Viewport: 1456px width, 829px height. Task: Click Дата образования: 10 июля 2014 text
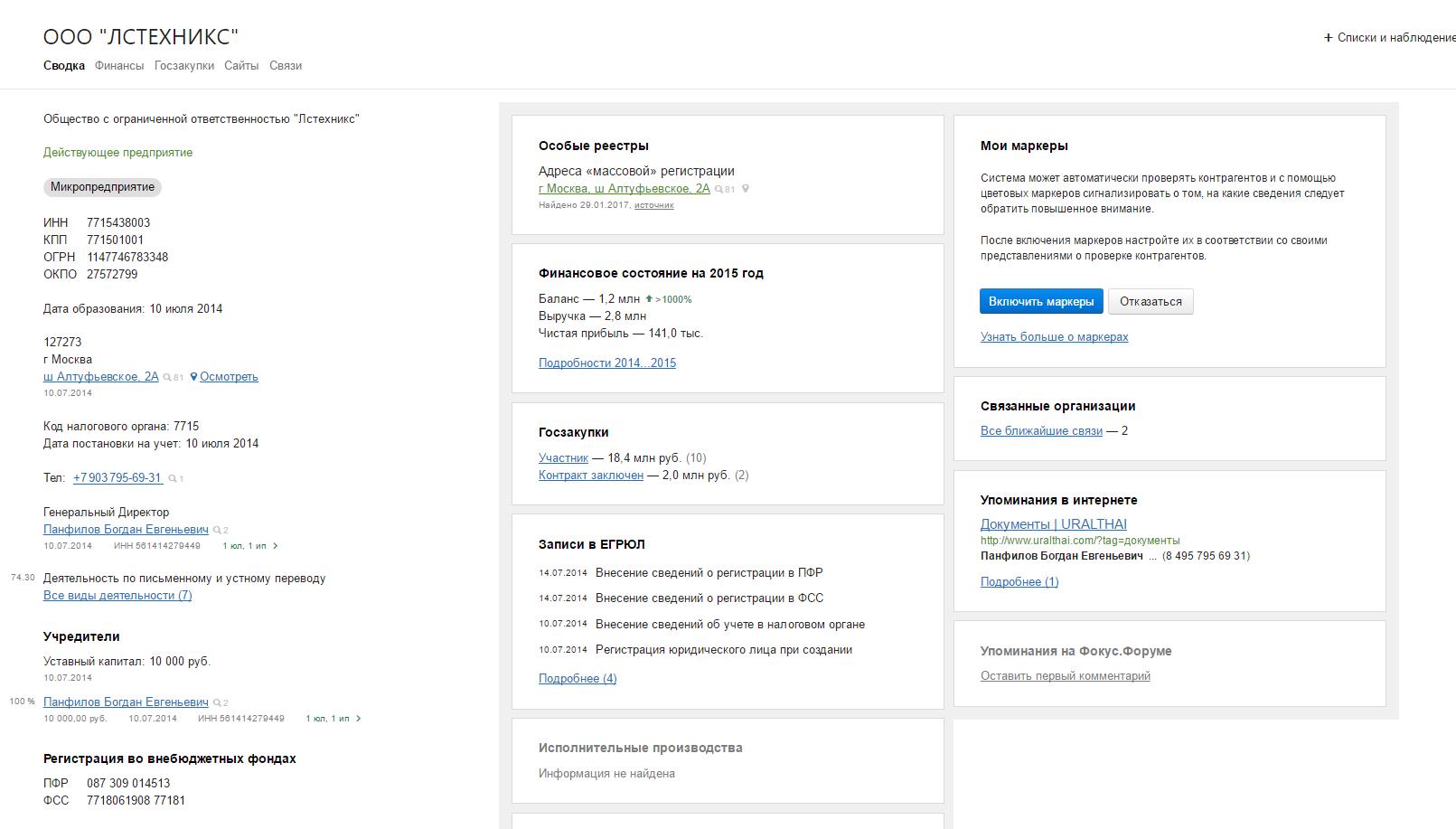coord(133,308)
